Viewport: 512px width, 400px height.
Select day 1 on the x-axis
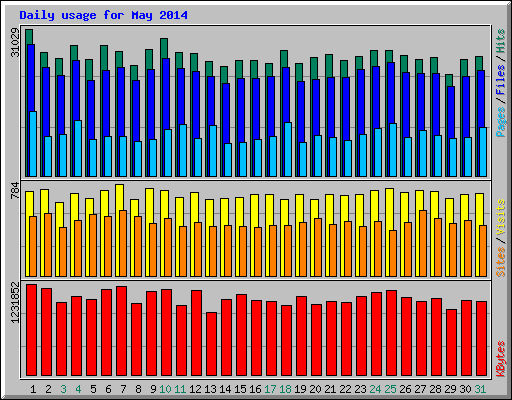33,389
